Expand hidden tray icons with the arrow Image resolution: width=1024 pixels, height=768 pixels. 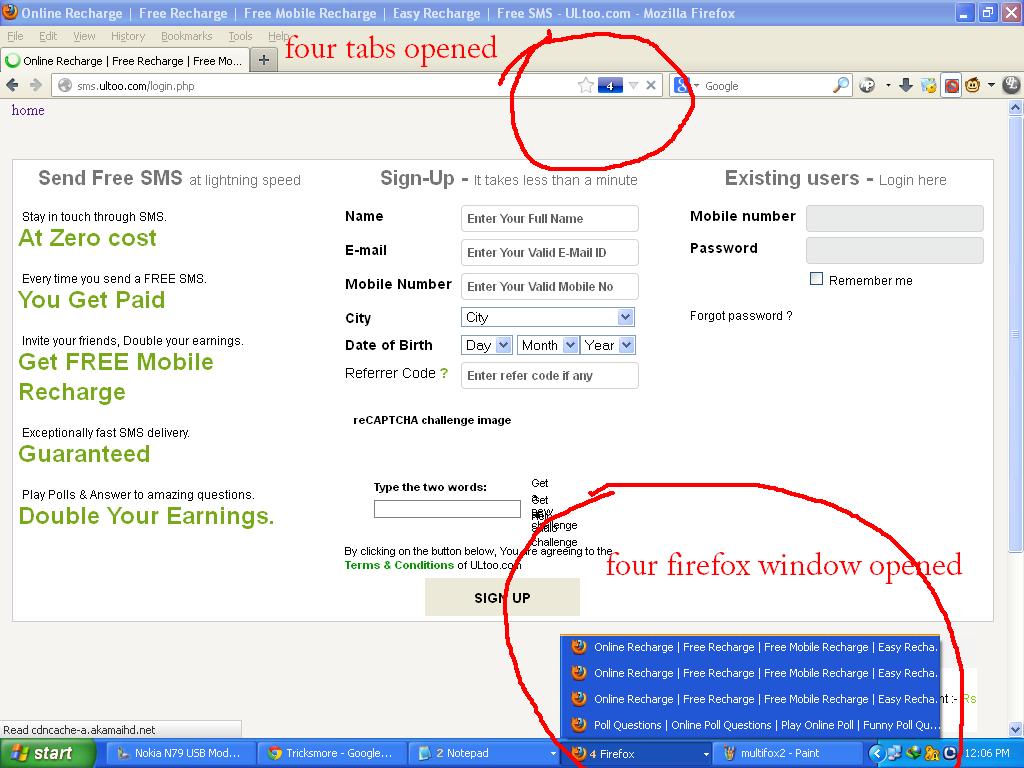(x=876, y=753)
